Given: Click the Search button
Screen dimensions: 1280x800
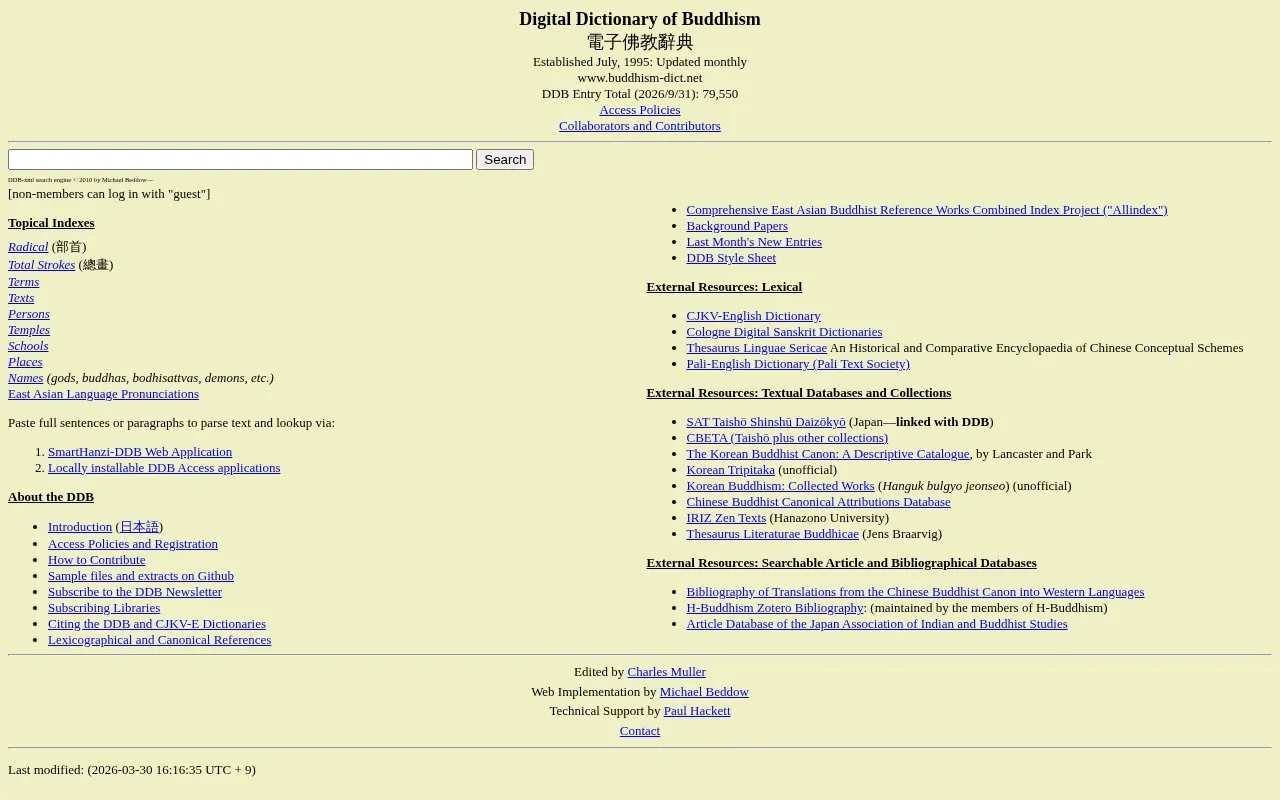Looking at the screenshot, I should tap(505, 159).
